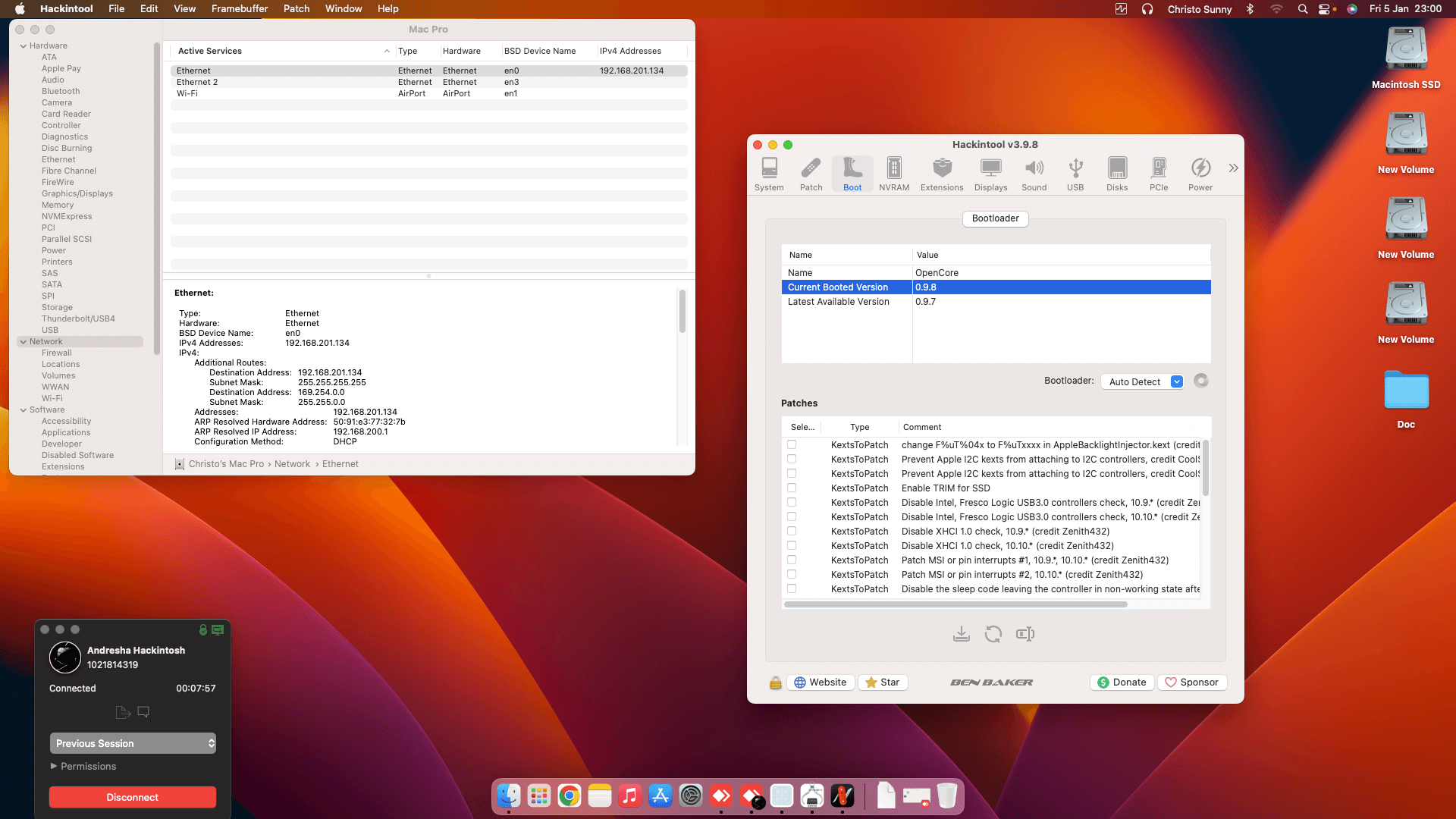Show more toolbar items via double chevron

coord(1234,168)
